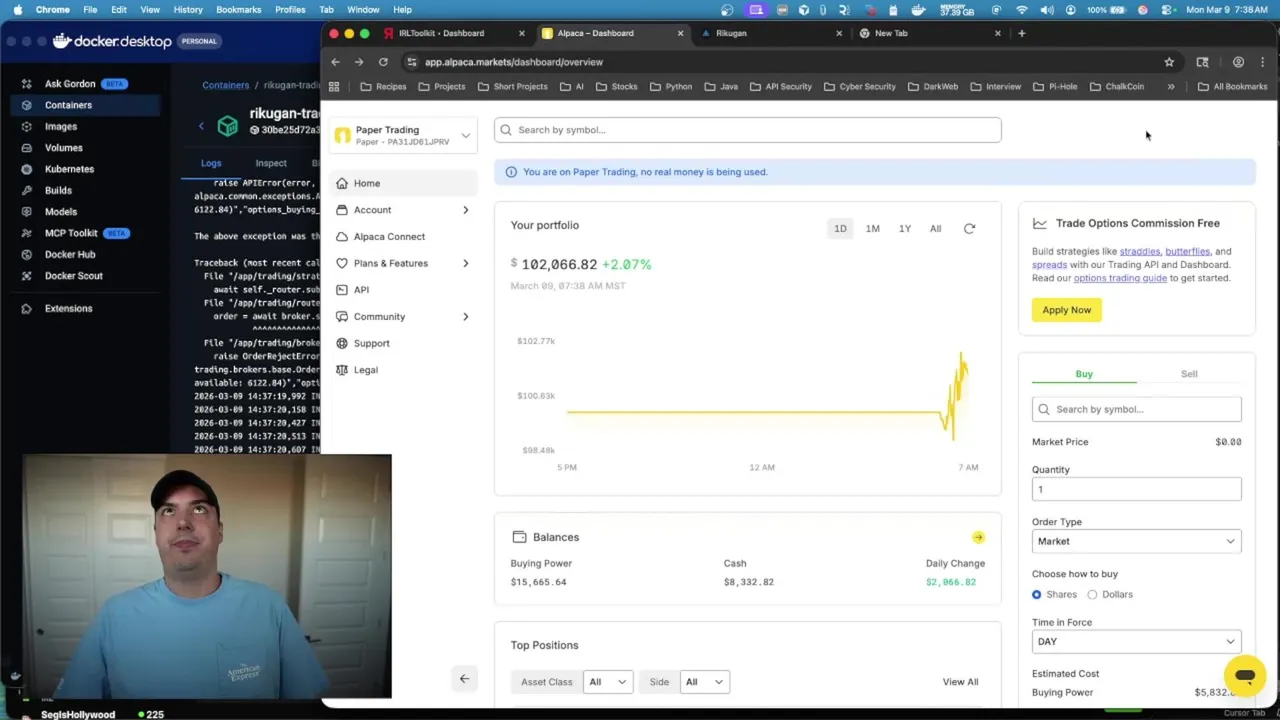Open Asset Class filter dropdown

608,682
